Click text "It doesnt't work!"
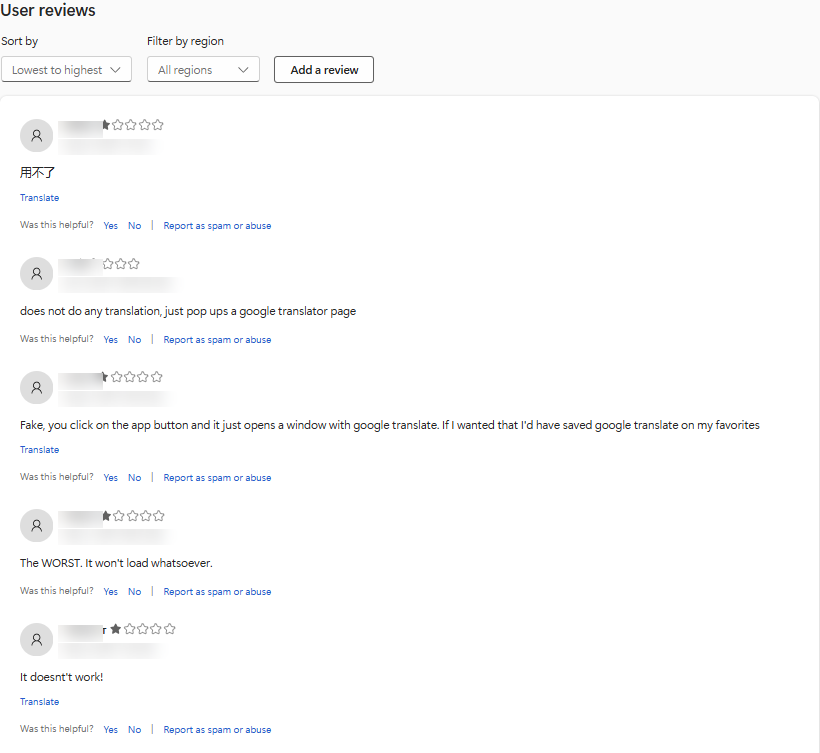This screenshot has height=753, width=820. [61, 677]
